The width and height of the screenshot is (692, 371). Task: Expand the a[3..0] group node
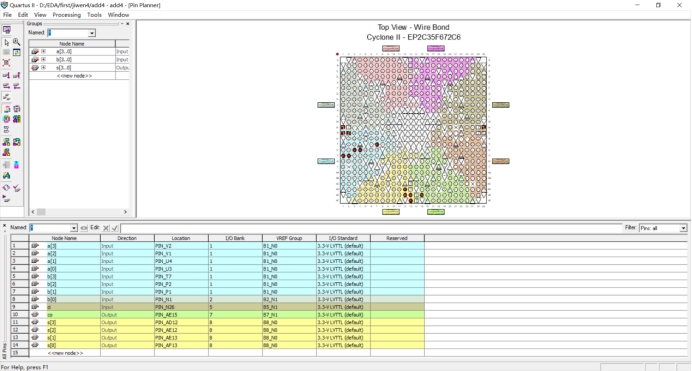point(43,52)
